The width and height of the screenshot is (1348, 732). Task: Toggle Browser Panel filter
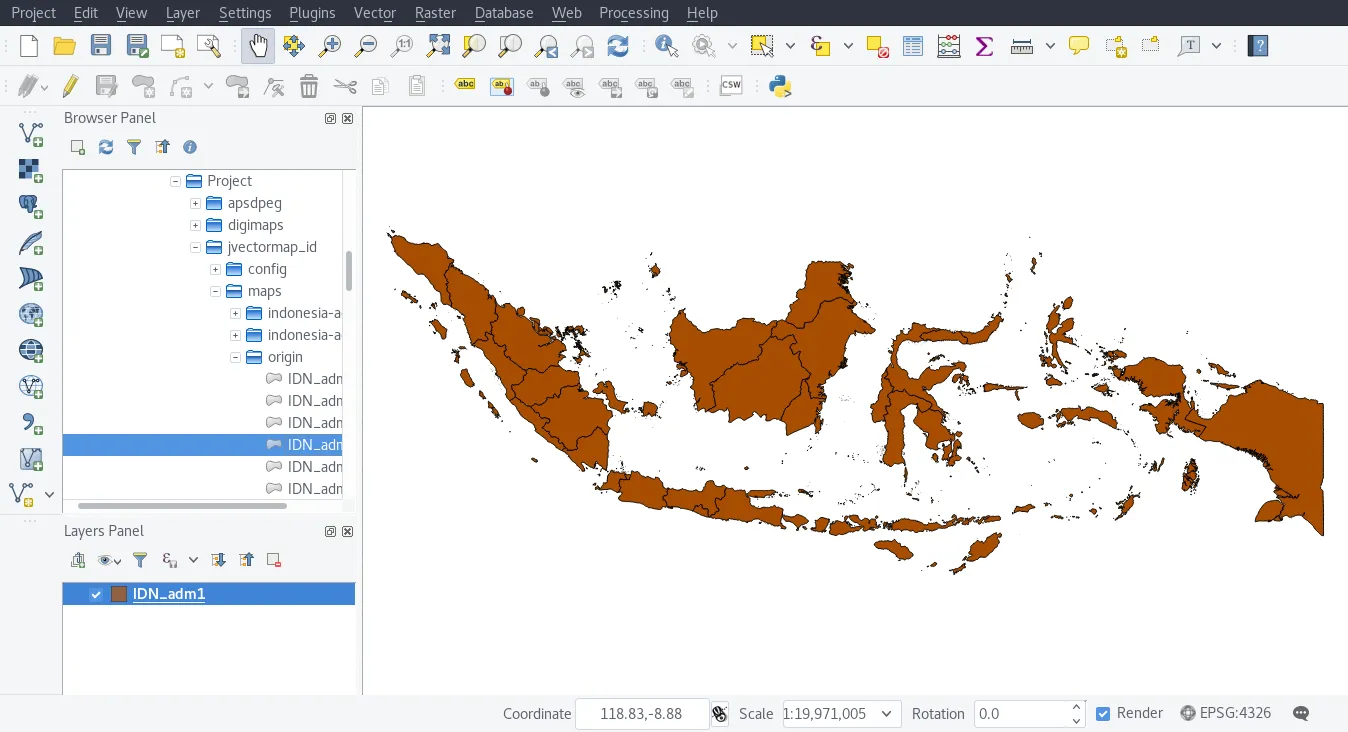134,147
